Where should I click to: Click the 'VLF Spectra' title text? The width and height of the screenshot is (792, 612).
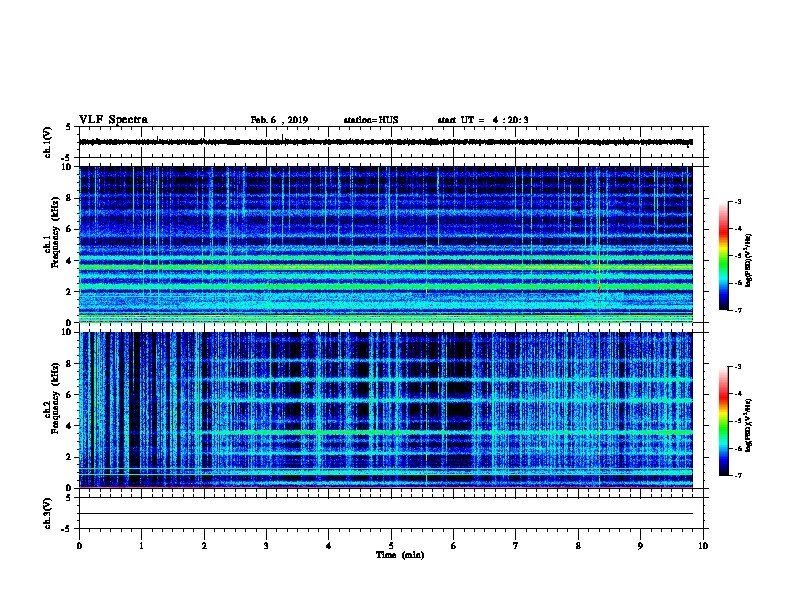pyautogui.click(x=113, y=120)
